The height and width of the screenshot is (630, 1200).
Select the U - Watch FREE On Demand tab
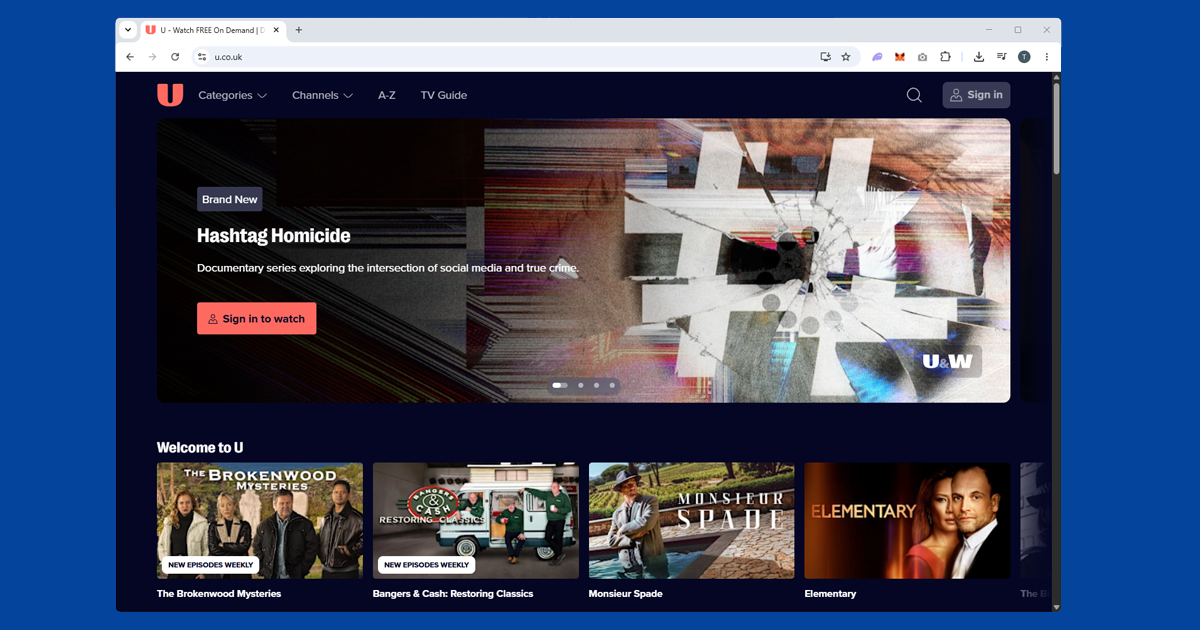click(x=213, y=30)
